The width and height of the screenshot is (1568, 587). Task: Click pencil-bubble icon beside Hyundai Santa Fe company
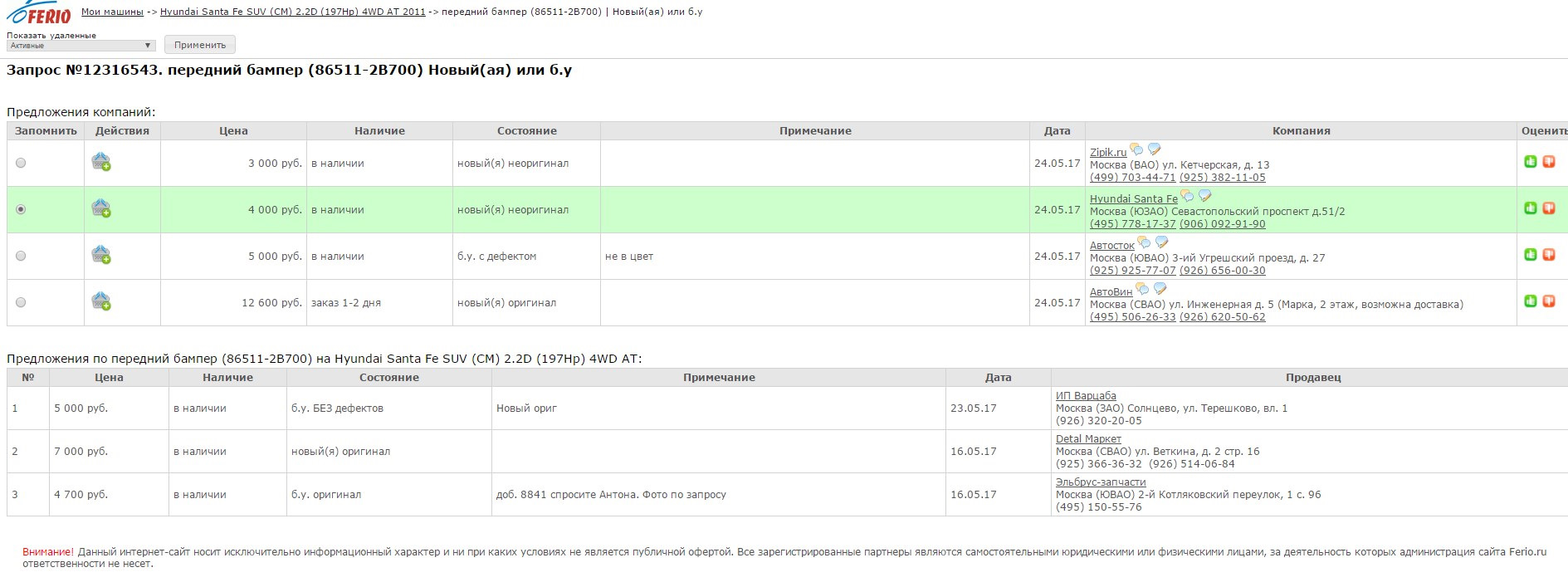pos(1204,197)
